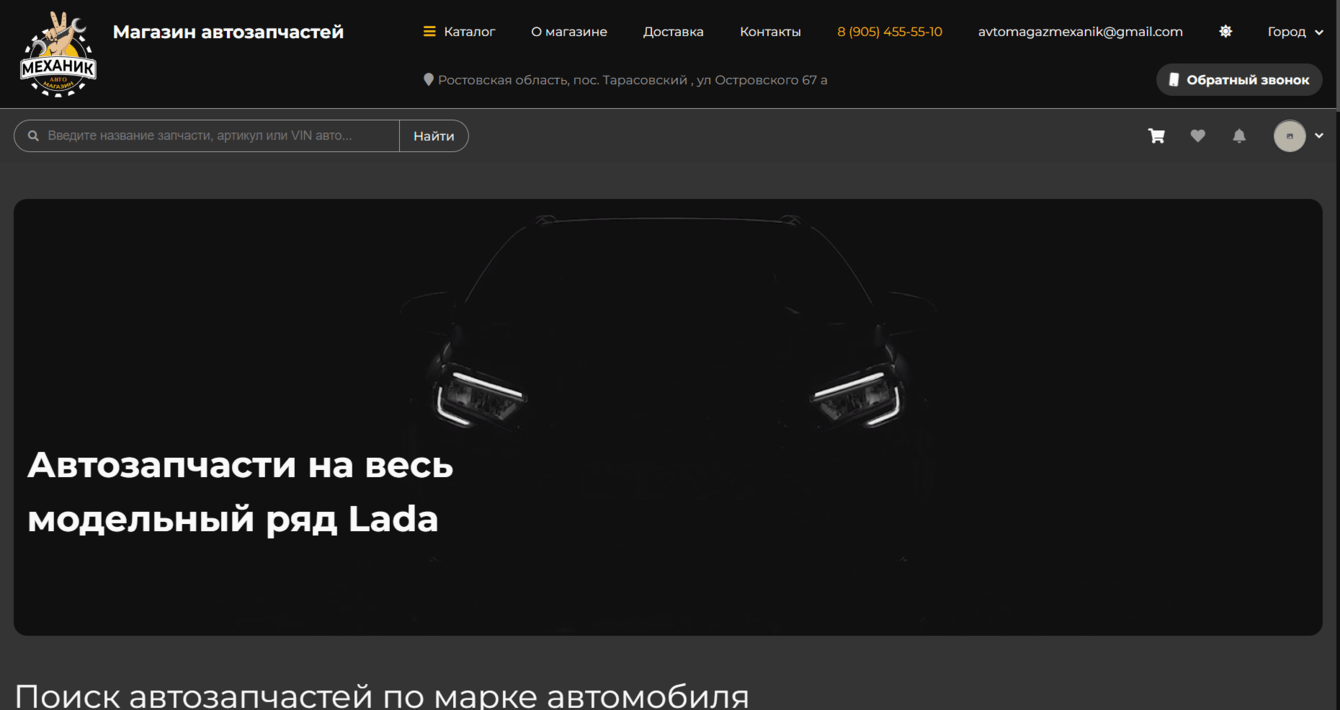Image resolution: width=1340 pixels, height=710 pixels.
Task: Click the store address Ростовская область text
Action: [x=632, y=80]
